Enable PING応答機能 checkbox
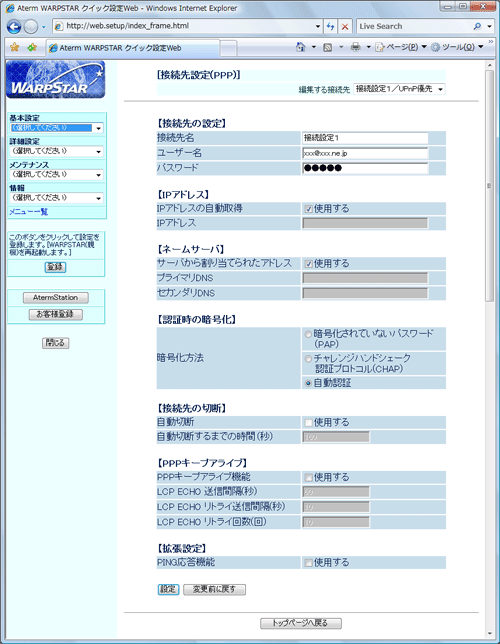 (x=308, y=563)
